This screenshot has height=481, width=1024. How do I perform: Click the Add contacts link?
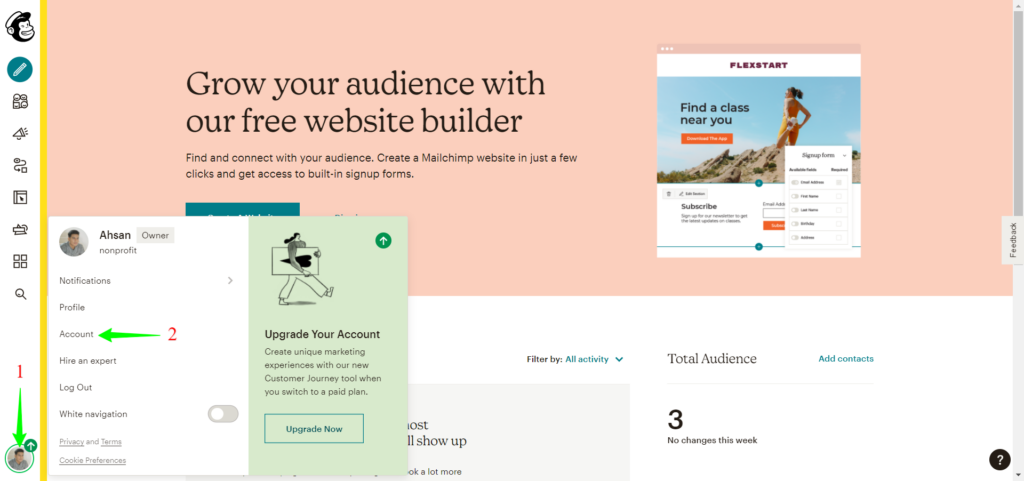846,359
